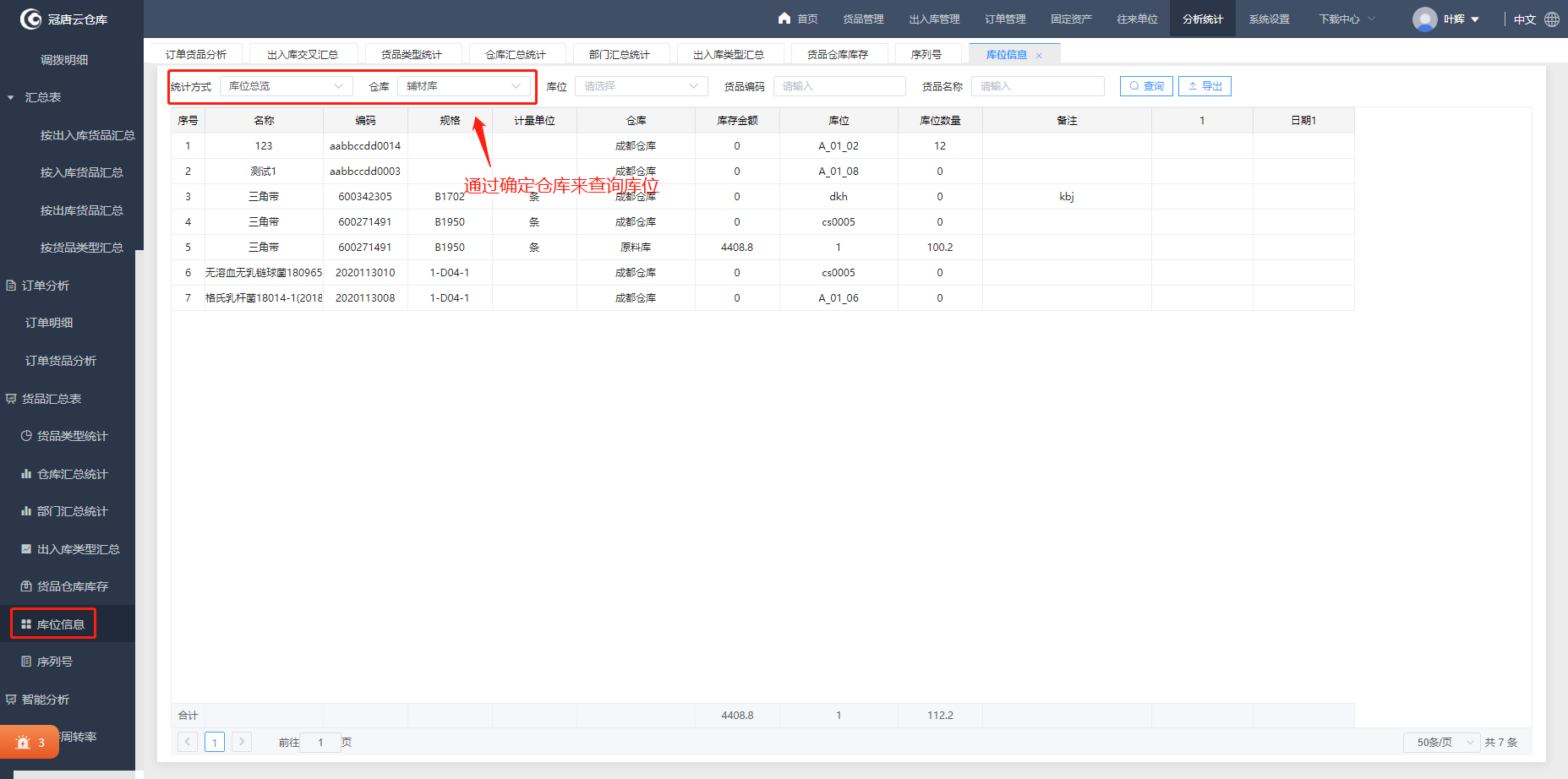The width and height of the screenshot is (1568, 779).
Task: Open 系统设置 top menu
Action: coord(1269,19)
